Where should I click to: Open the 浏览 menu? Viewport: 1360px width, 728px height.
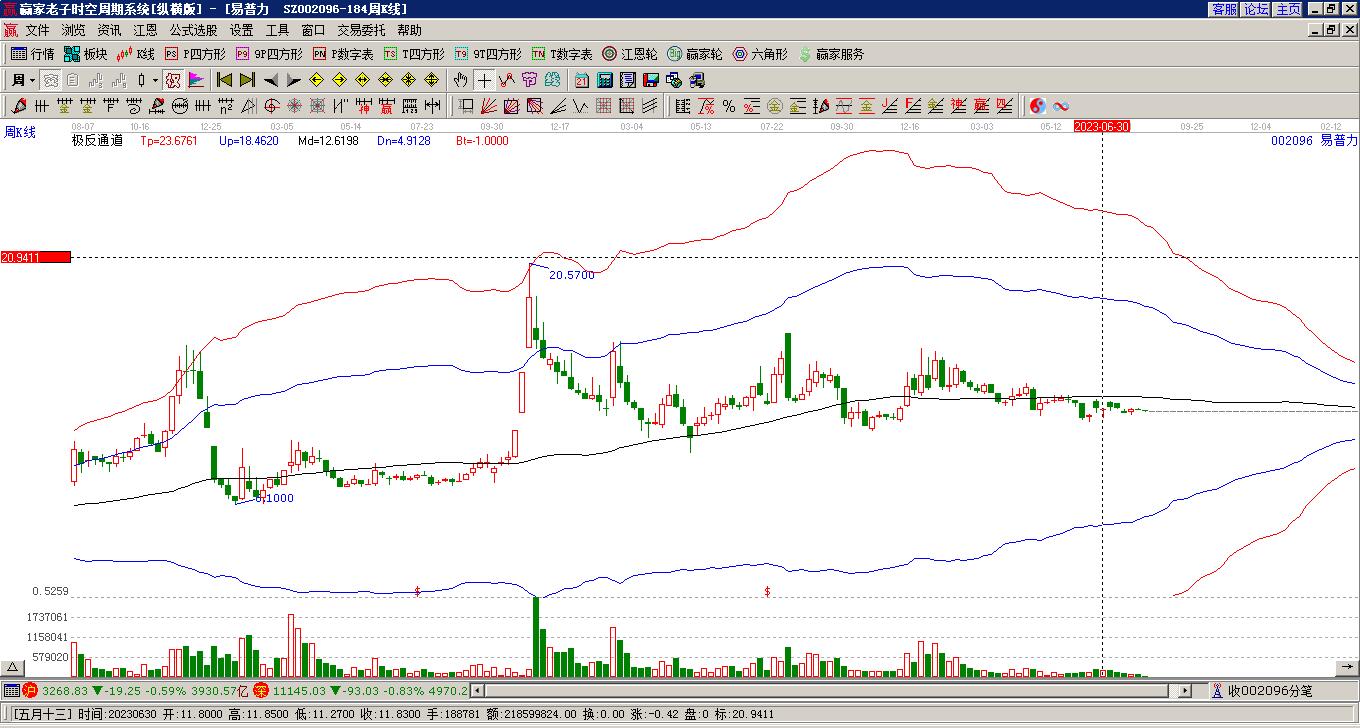coord(73,31)
